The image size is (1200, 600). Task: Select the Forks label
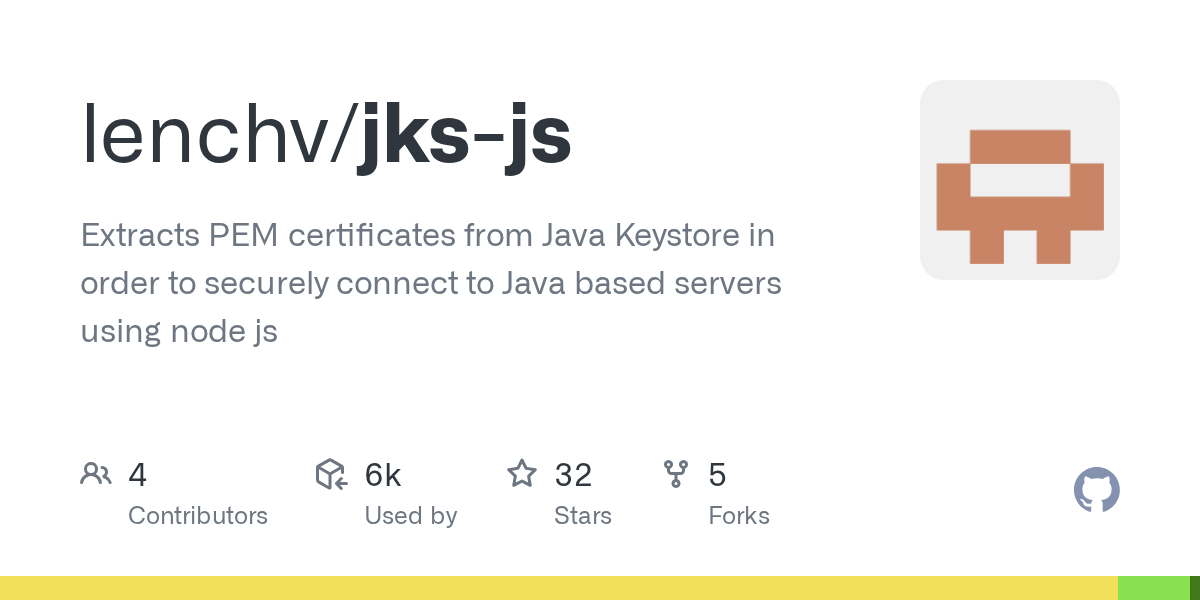tap(739, 516)
